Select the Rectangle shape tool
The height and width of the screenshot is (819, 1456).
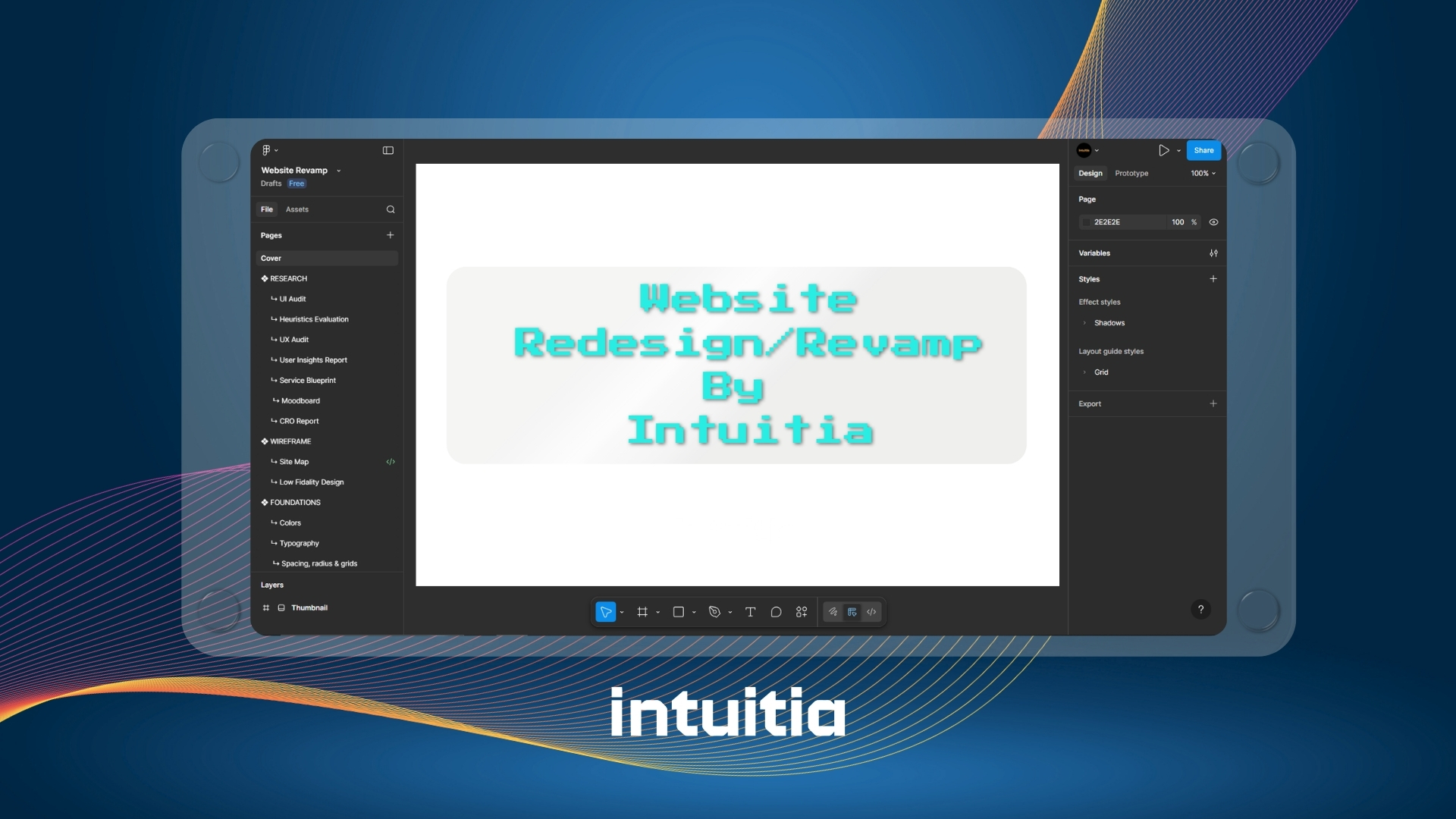pos(679,612)
